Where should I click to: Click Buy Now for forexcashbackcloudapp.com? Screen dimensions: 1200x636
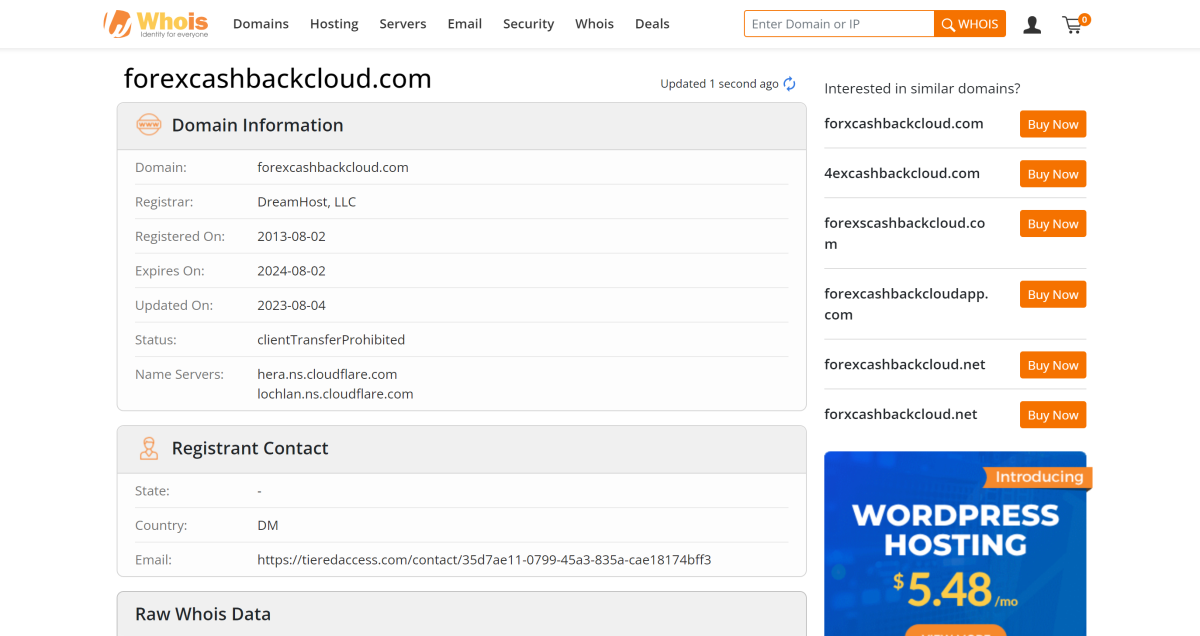pos(1052,294)
